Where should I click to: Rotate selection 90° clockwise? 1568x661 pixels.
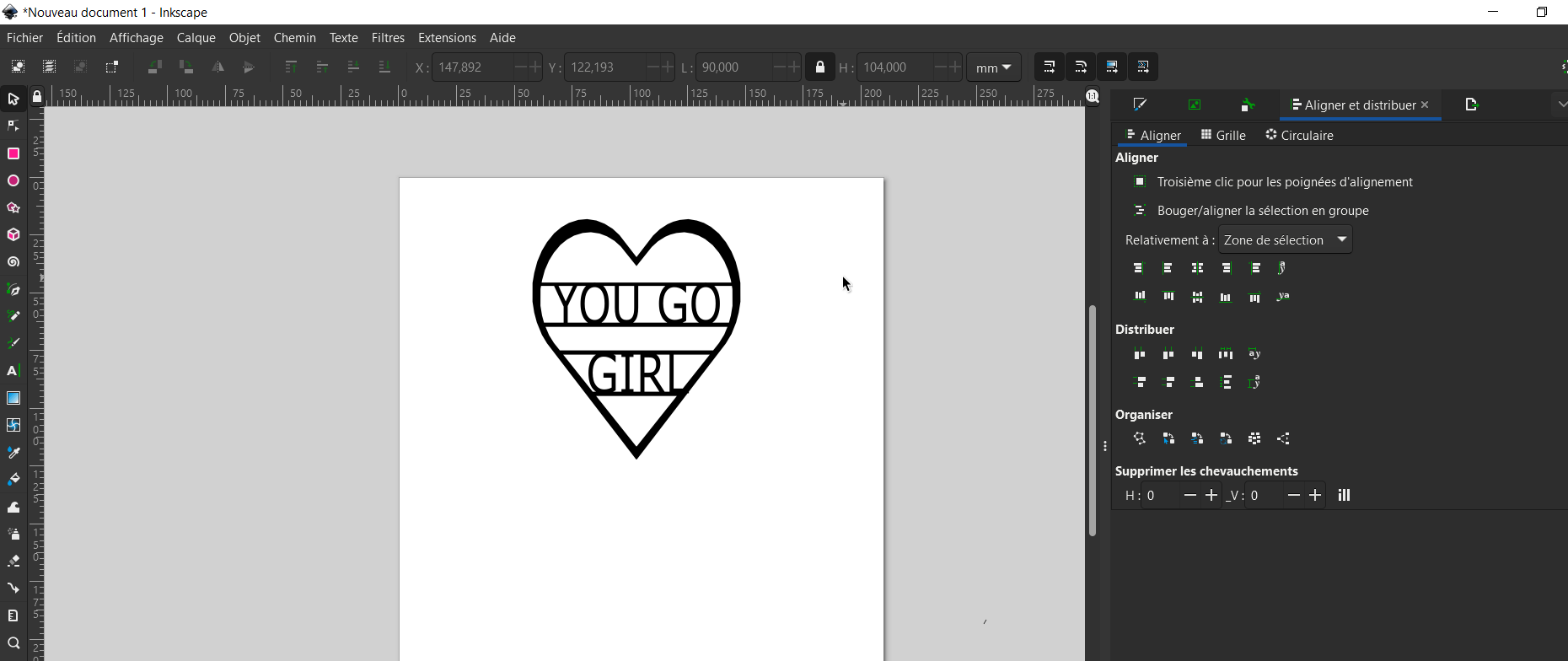click(186, 67)
